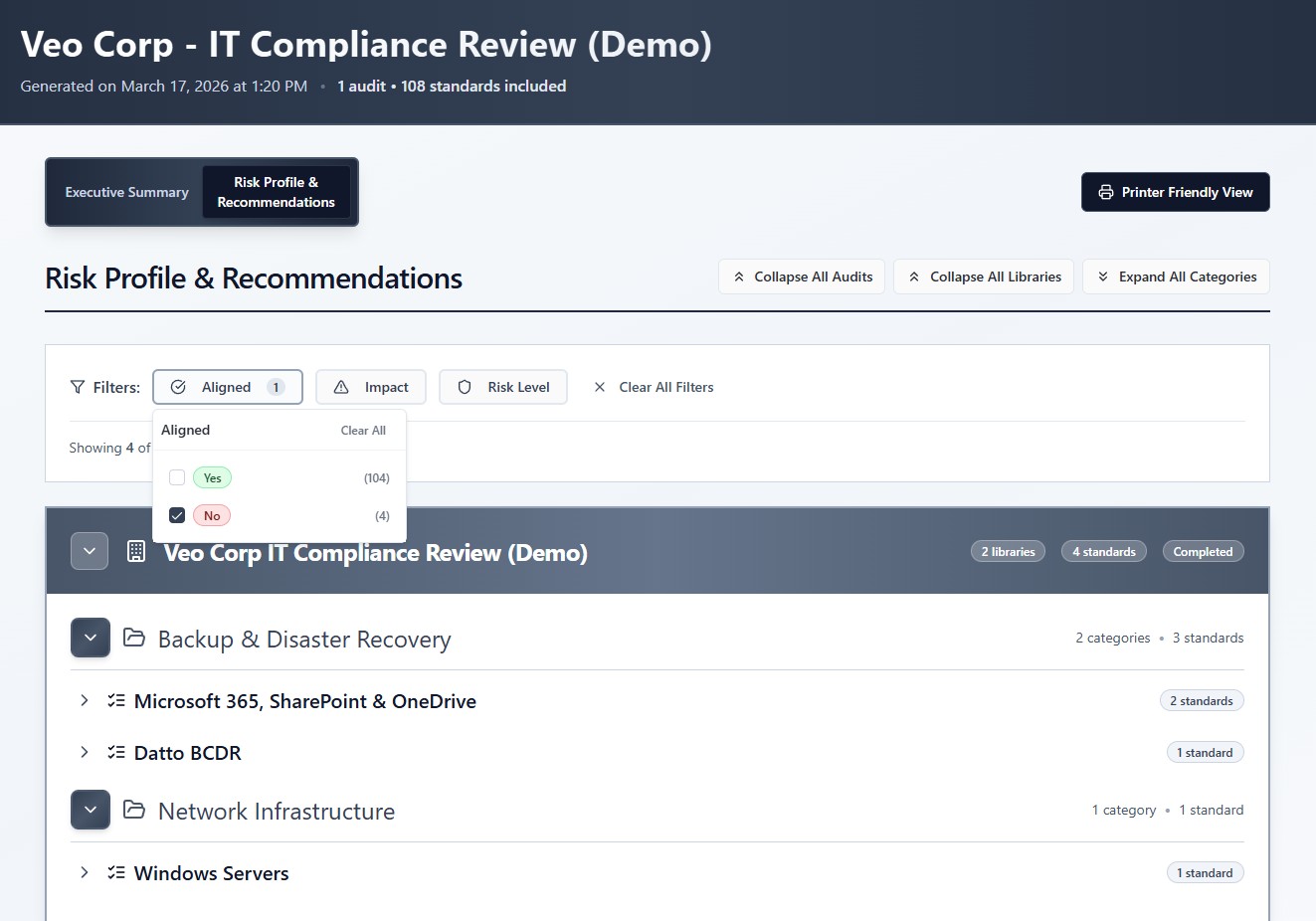The width and height of the screenshot is (1316, 921).
Task: Select the red No tag in Aligned list
Action: [212, 515]
